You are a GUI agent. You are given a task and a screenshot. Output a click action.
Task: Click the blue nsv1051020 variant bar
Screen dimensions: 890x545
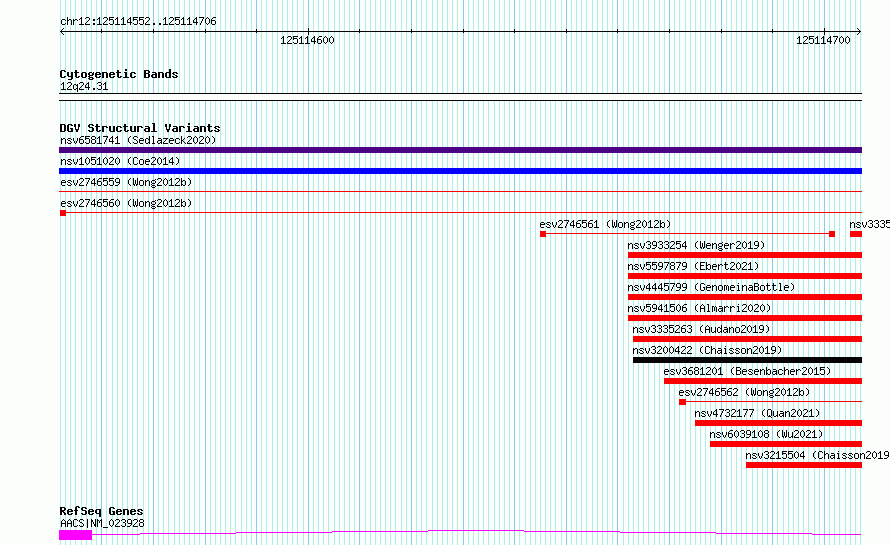pos(460,171)
